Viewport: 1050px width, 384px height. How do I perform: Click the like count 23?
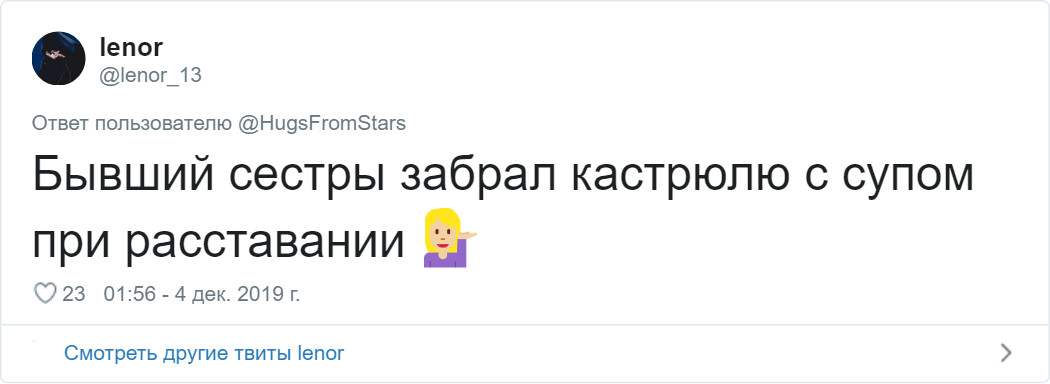click(x=74, y=294)
